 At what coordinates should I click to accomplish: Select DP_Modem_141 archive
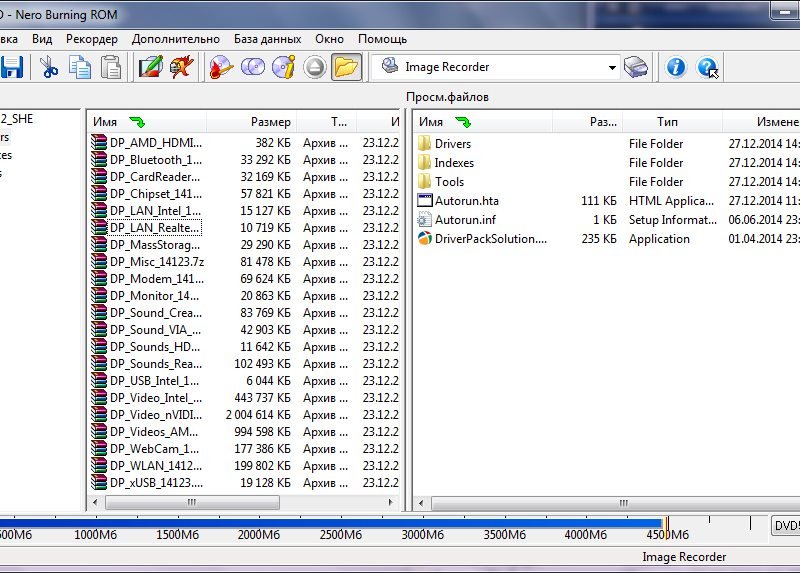point(157,279)
